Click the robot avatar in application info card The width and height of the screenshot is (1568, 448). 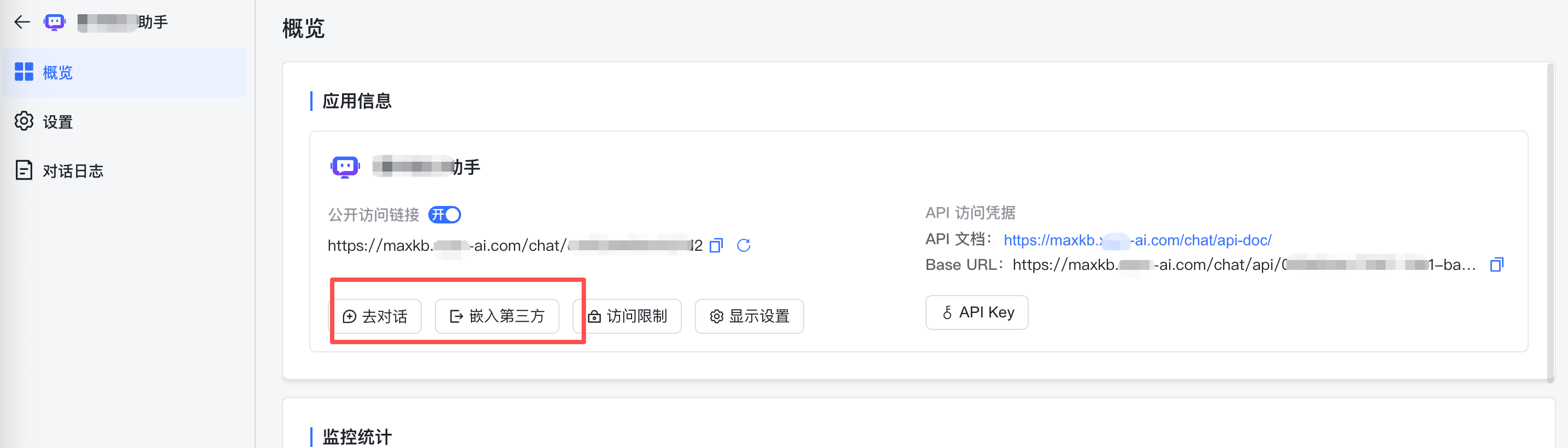[345, 166]
